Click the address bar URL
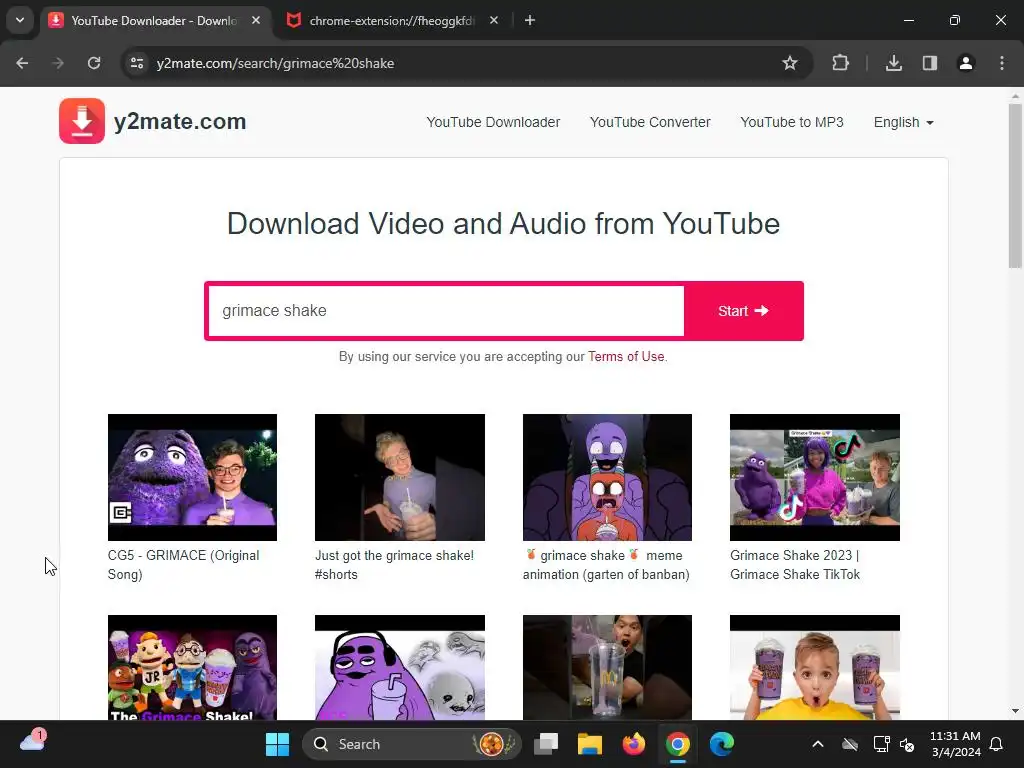 pos(275,63)
